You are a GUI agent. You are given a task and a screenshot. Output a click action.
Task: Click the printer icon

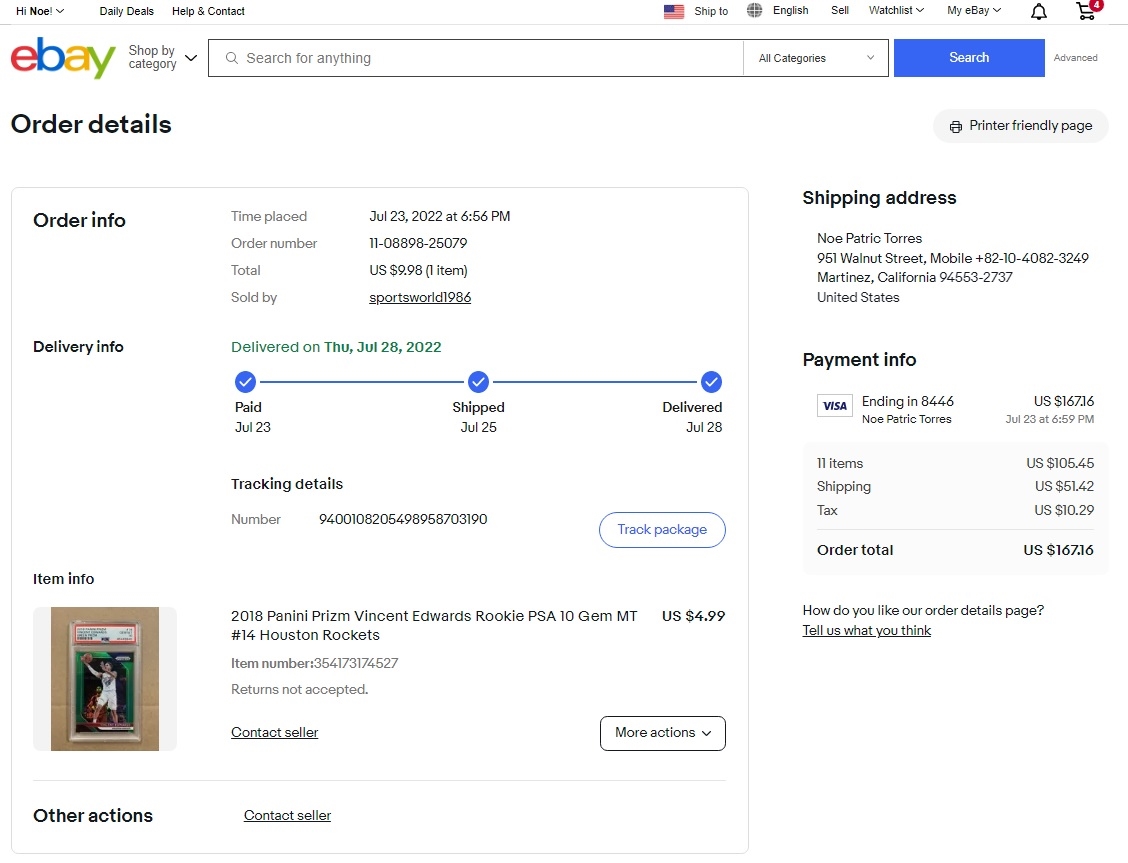pos(955,127)
